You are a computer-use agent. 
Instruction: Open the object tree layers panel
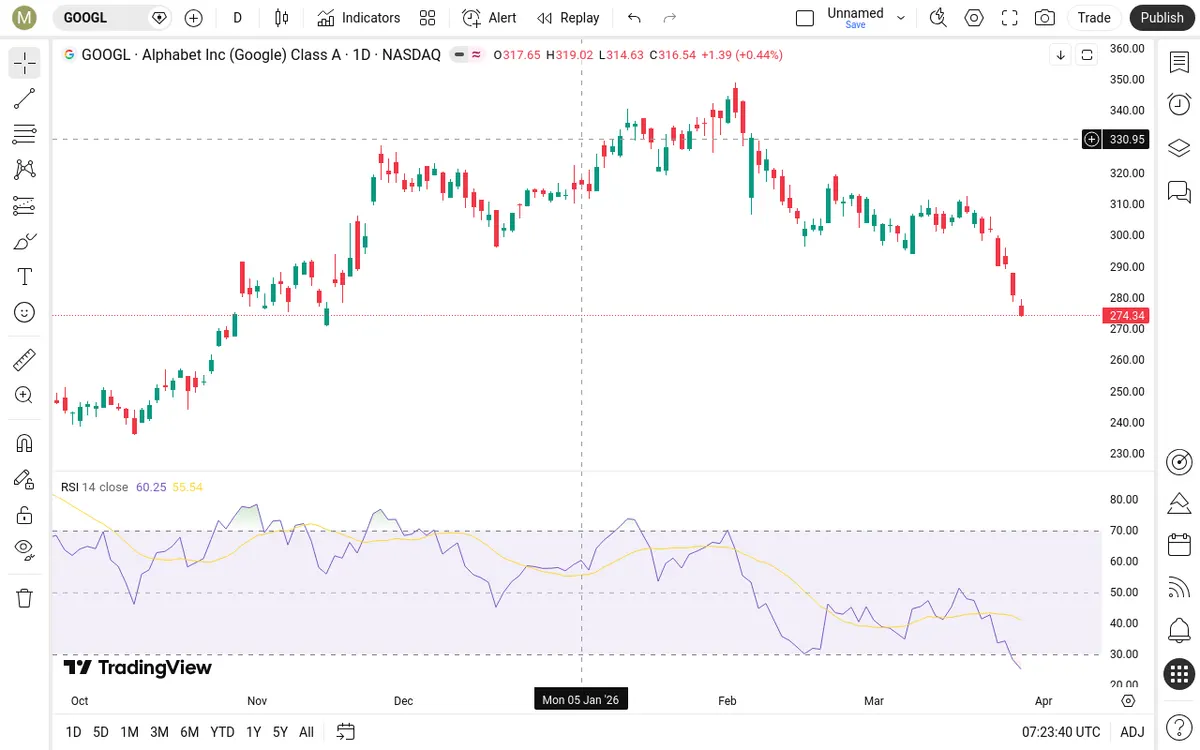(x=1179, y=148)
